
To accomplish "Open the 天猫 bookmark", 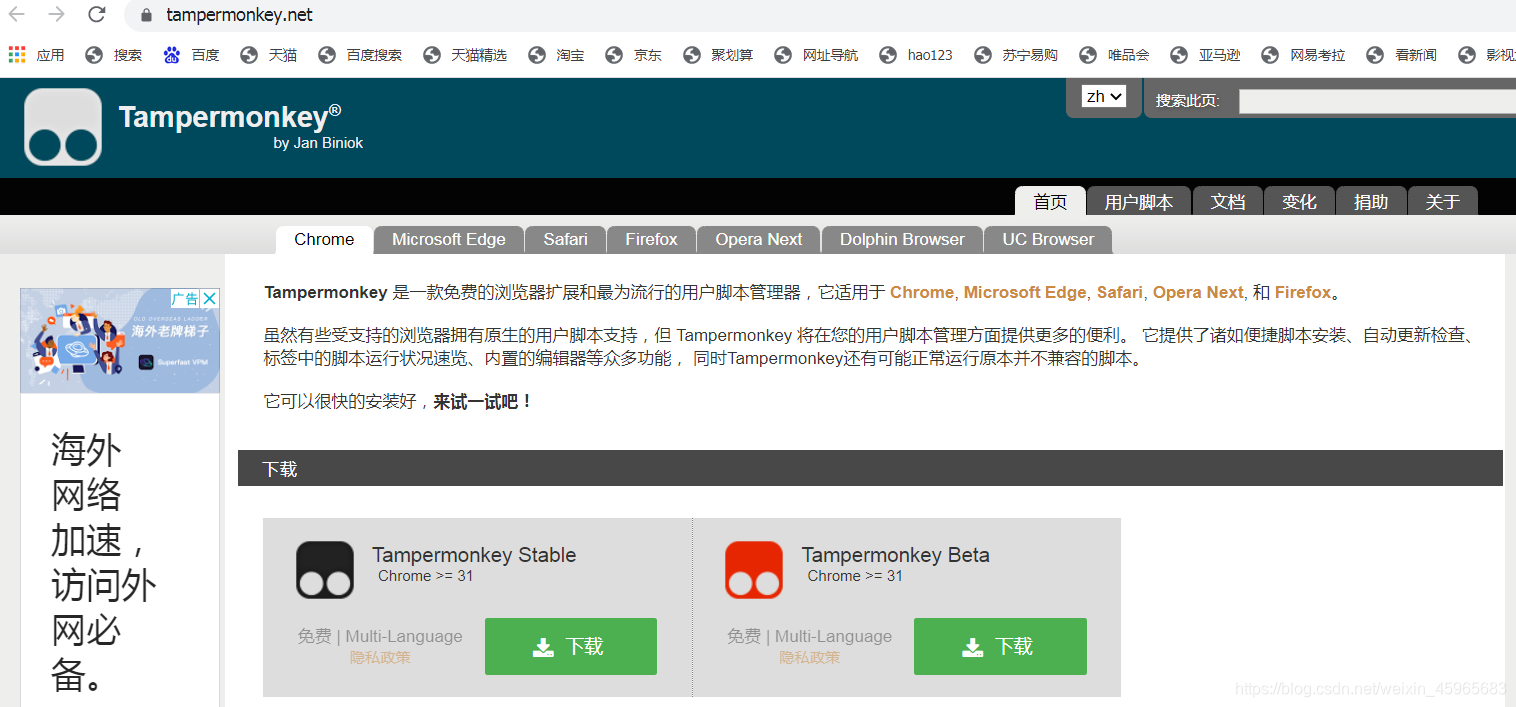I will pos(269,55).
